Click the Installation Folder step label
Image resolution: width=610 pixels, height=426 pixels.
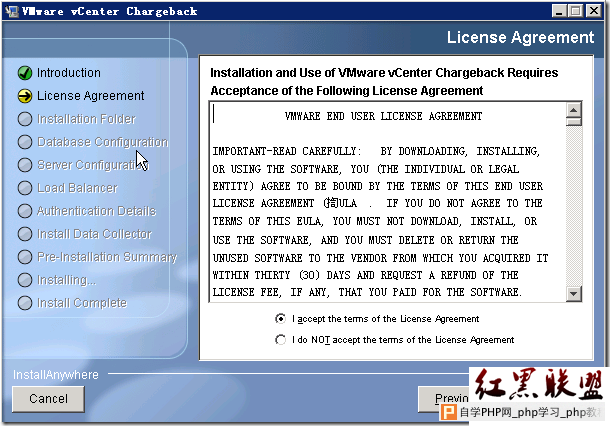pyautogui.click(x=86, y=119)
